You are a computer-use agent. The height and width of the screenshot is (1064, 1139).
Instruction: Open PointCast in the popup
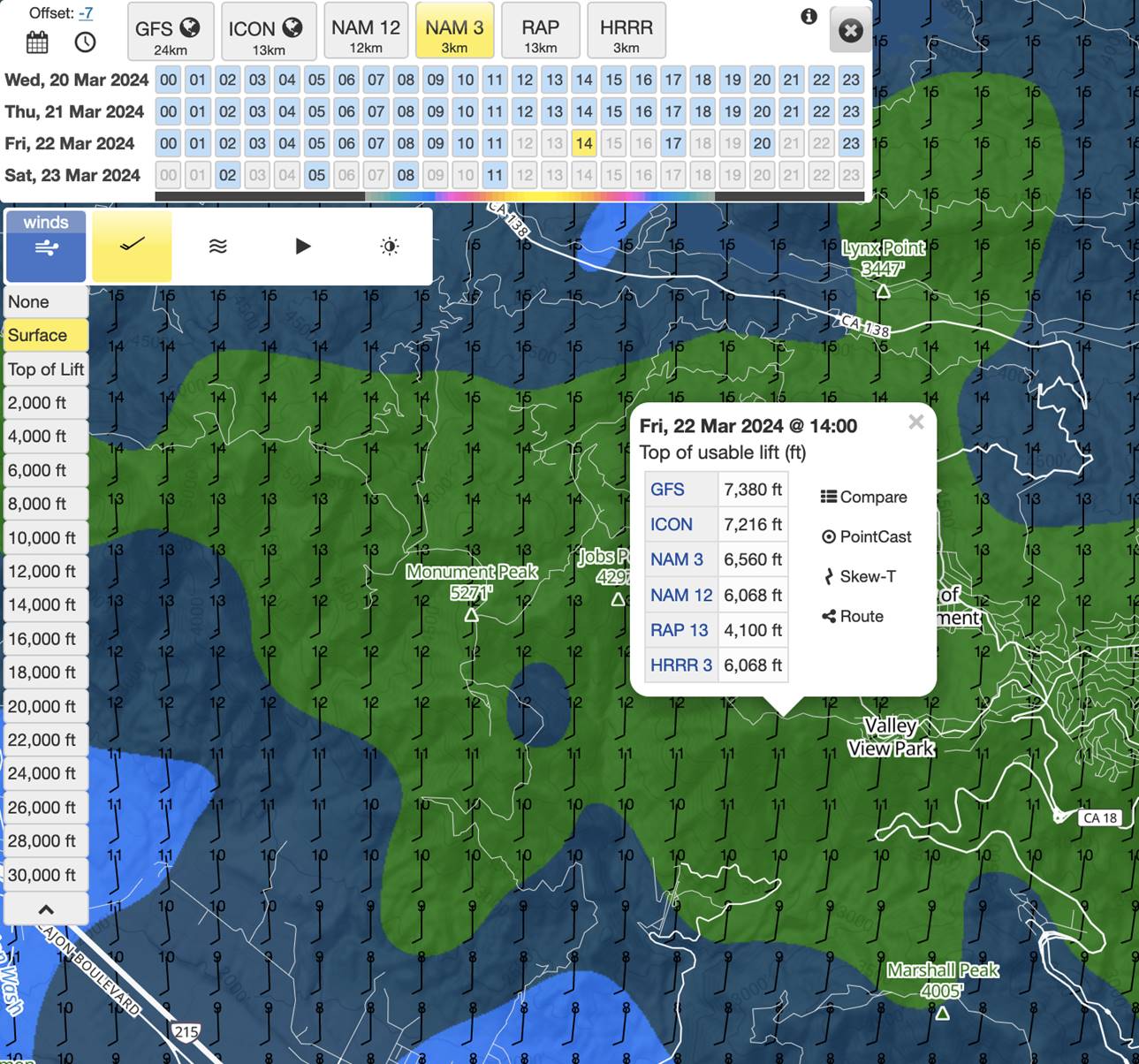pos(866,536)
